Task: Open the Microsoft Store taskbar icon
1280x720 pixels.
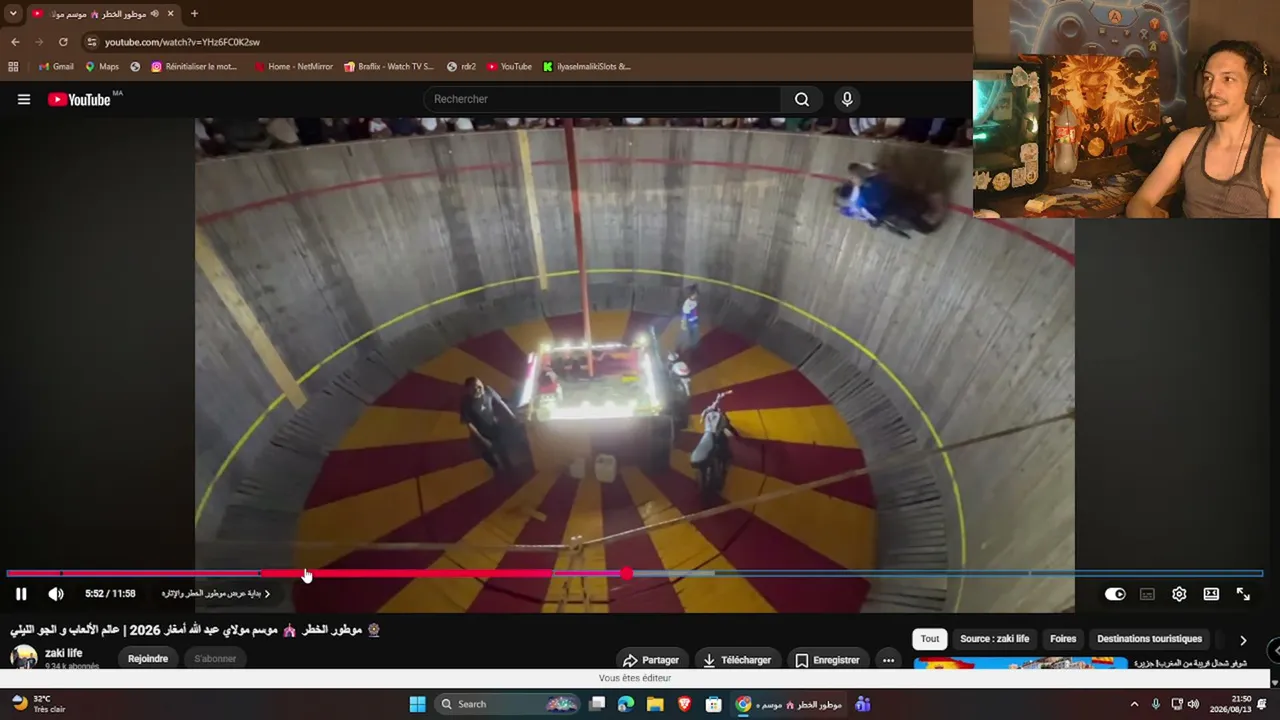Action: pyautogui.click(x=714, y=704)
